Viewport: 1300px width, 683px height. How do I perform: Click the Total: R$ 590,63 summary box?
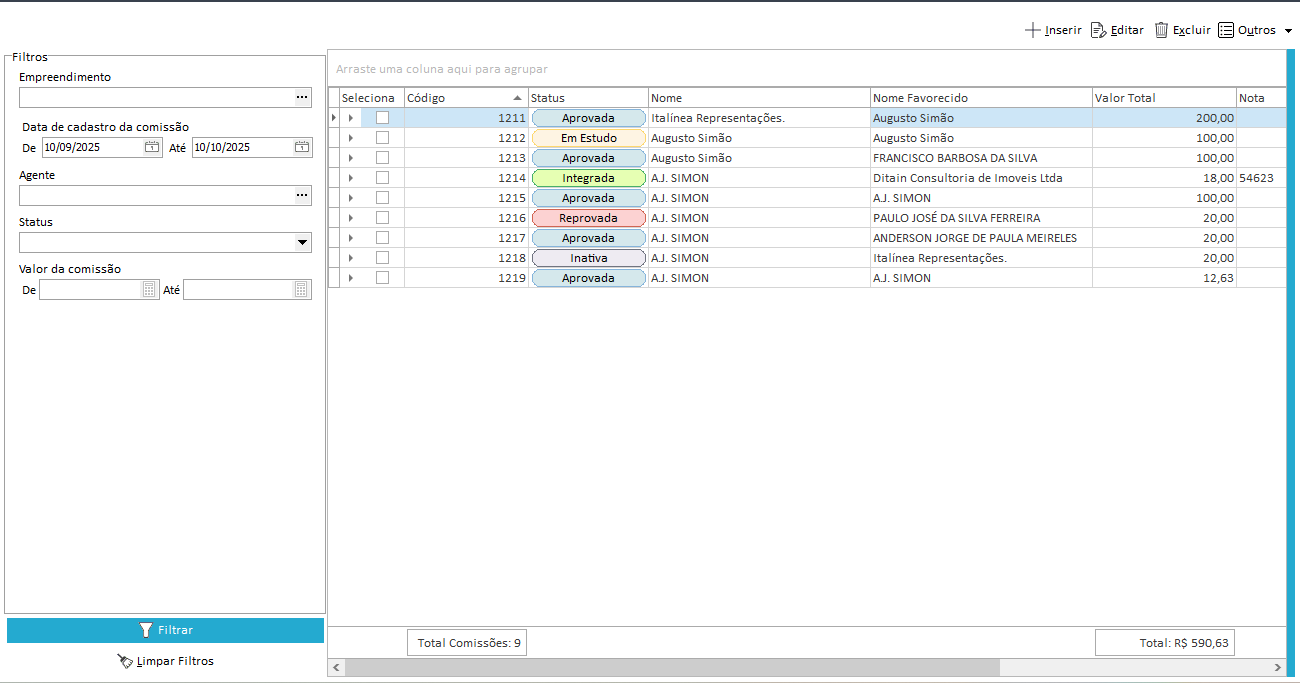pos(1165,643)
